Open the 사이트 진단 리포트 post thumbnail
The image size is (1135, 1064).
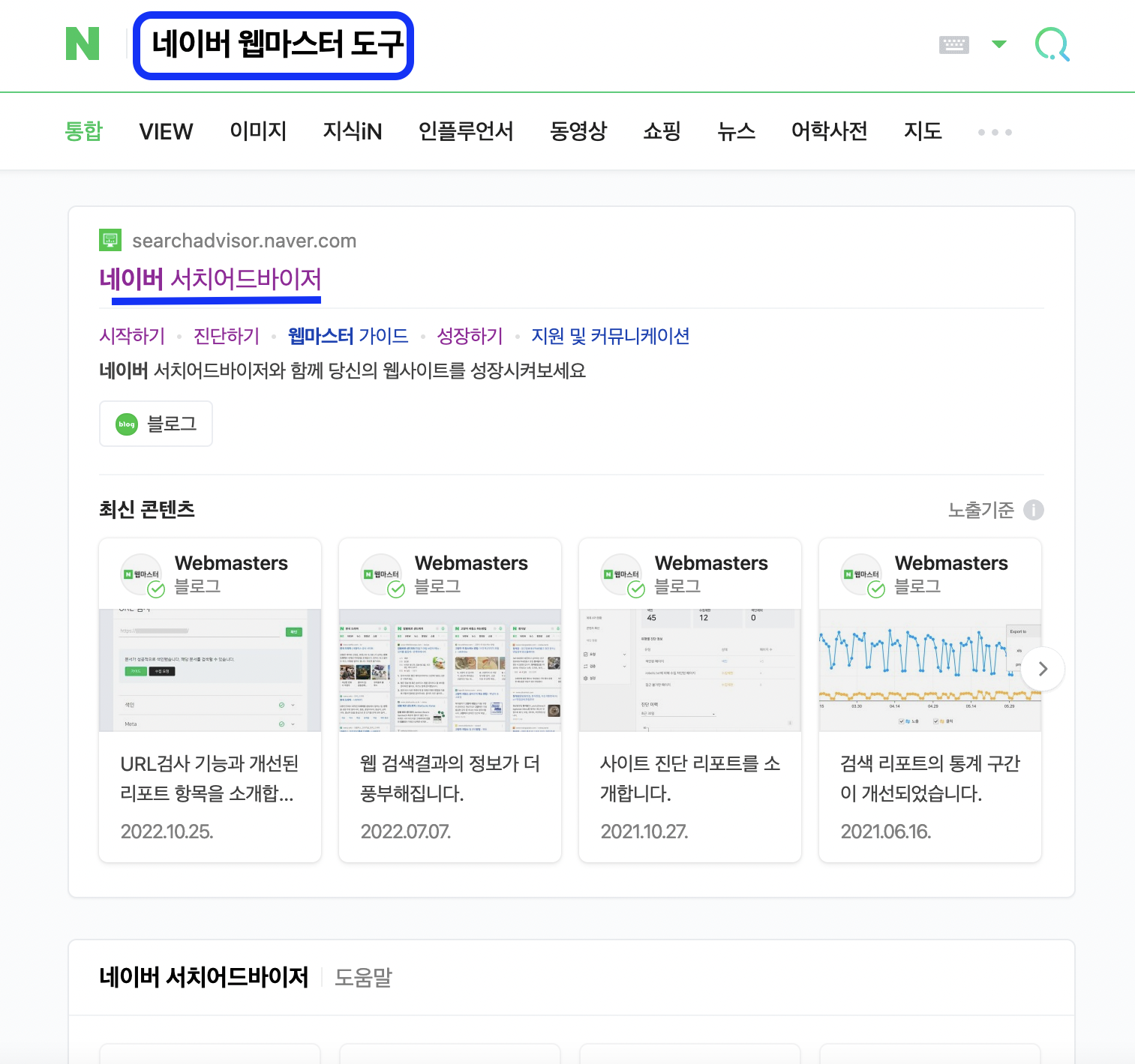click(690, 670)
